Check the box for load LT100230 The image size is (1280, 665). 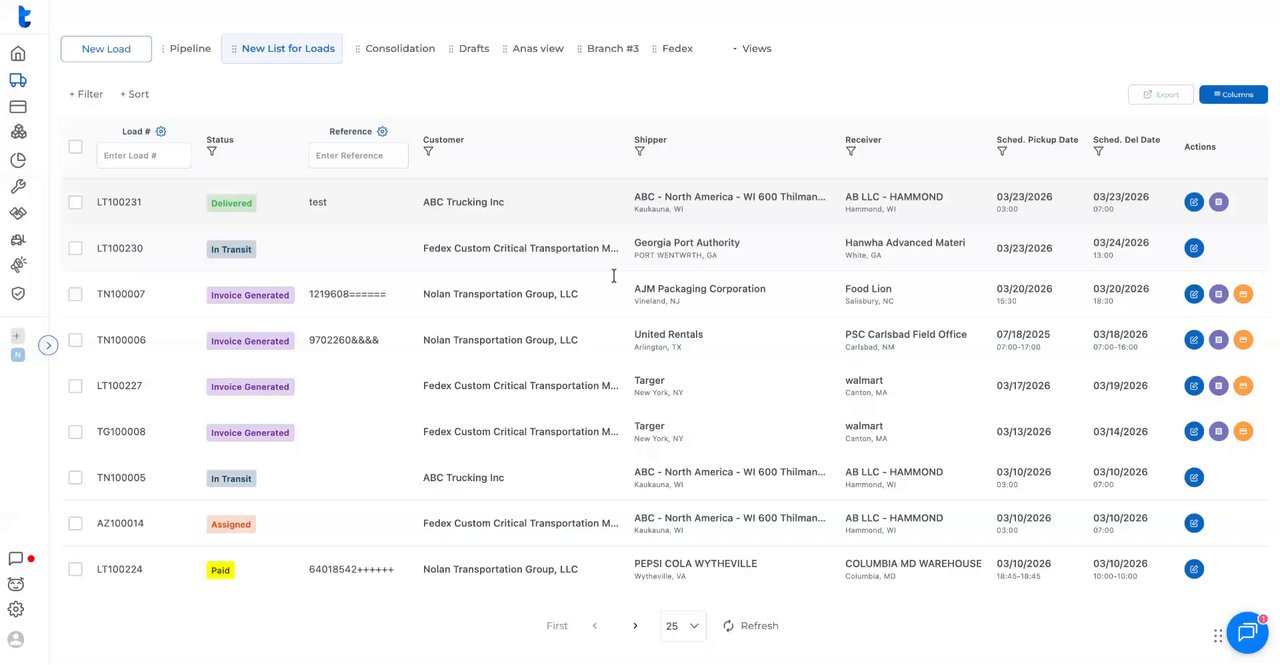(75, 248)
